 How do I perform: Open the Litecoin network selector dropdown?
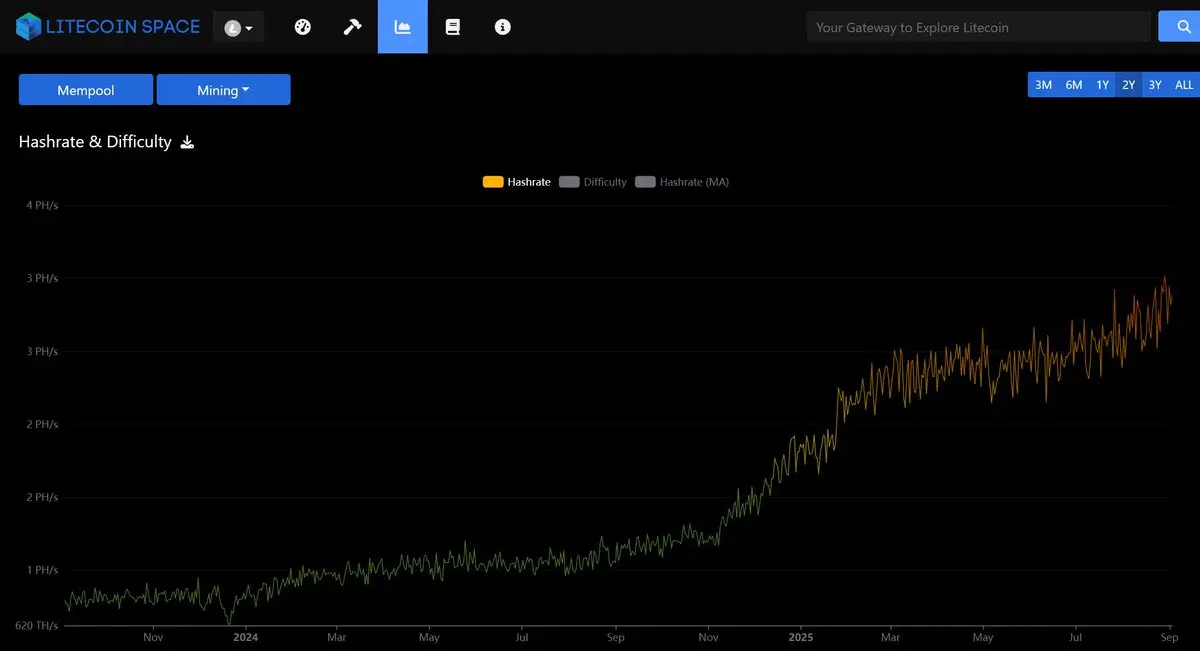pos(239,28)
